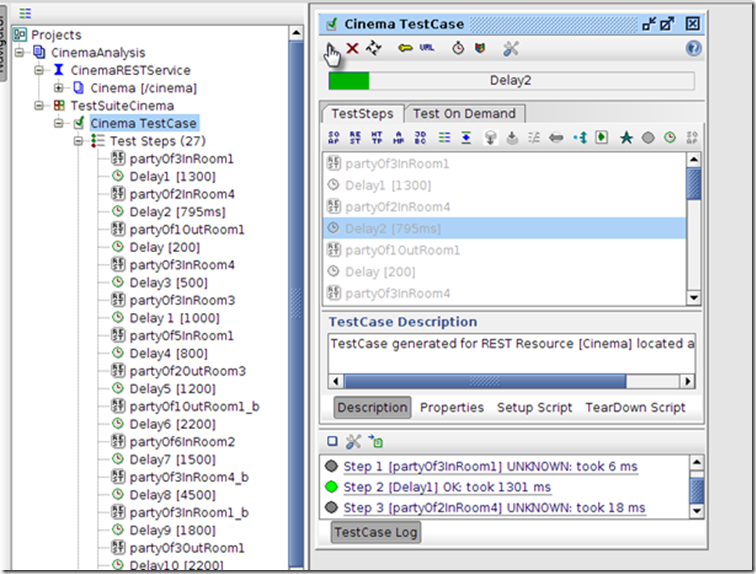
Task: Click the green star test step icon
Action: [x=626, y=137]
